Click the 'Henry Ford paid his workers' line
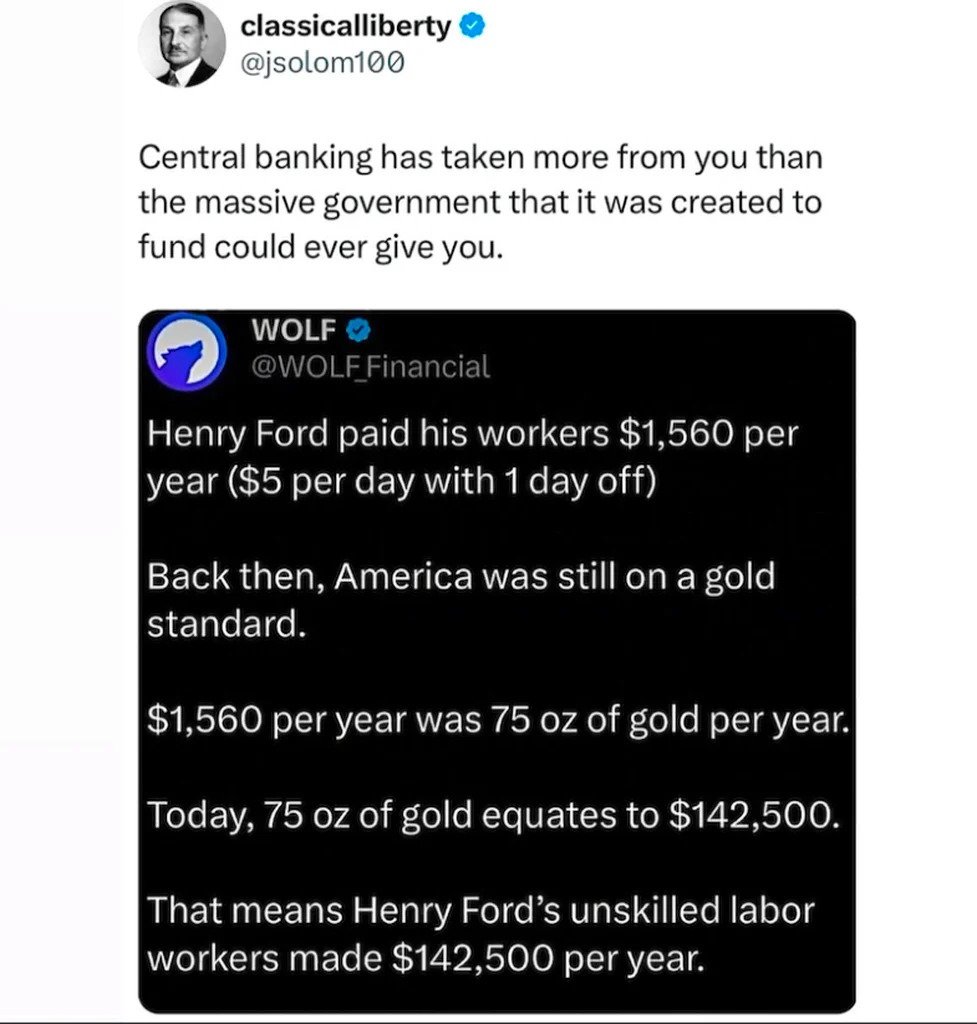Viewport: 977px width, 1024px height. click(x=380, y=435)
